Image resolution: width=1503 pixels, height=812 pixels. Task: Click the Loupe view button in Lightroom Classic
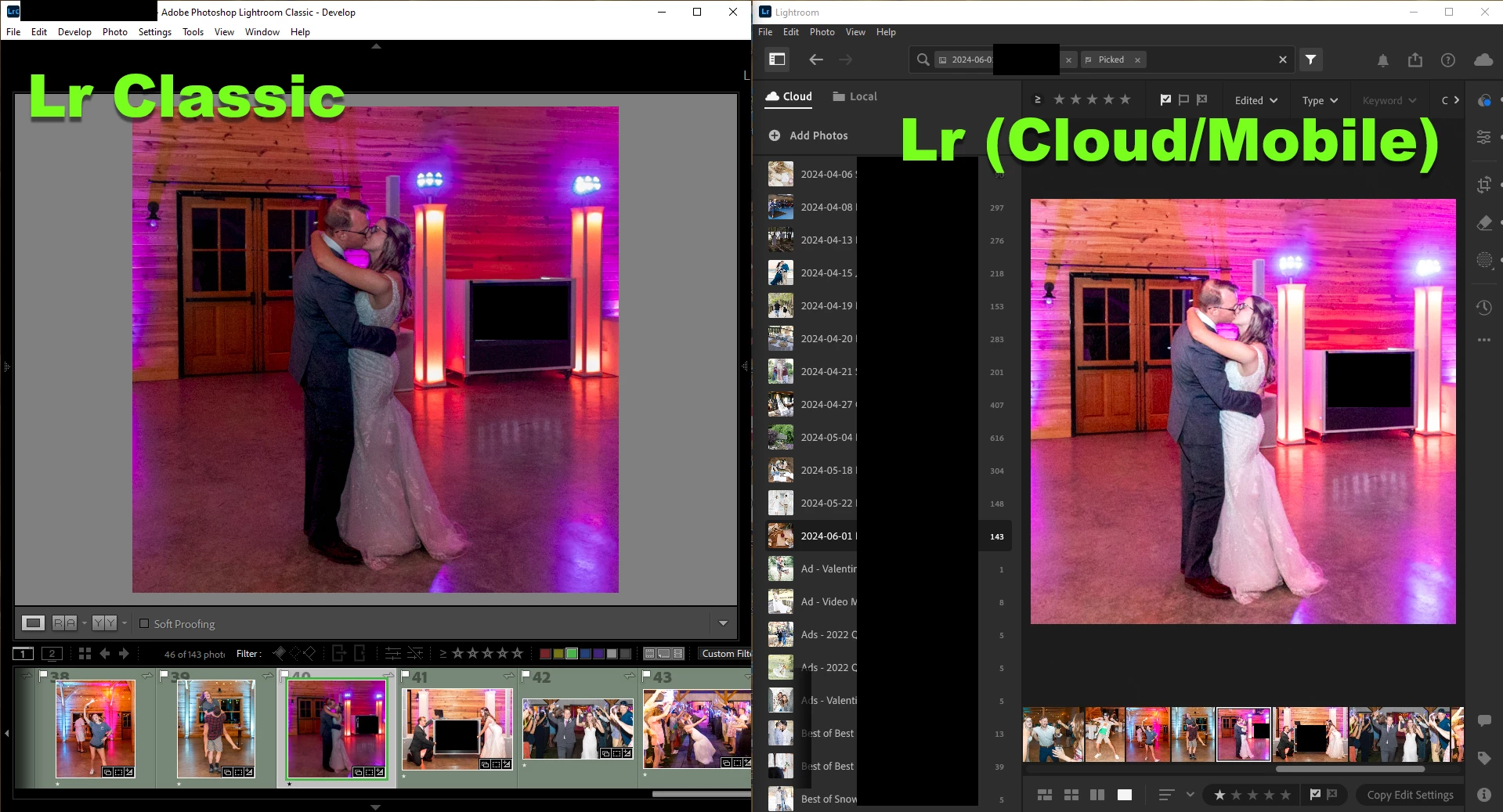33,623
